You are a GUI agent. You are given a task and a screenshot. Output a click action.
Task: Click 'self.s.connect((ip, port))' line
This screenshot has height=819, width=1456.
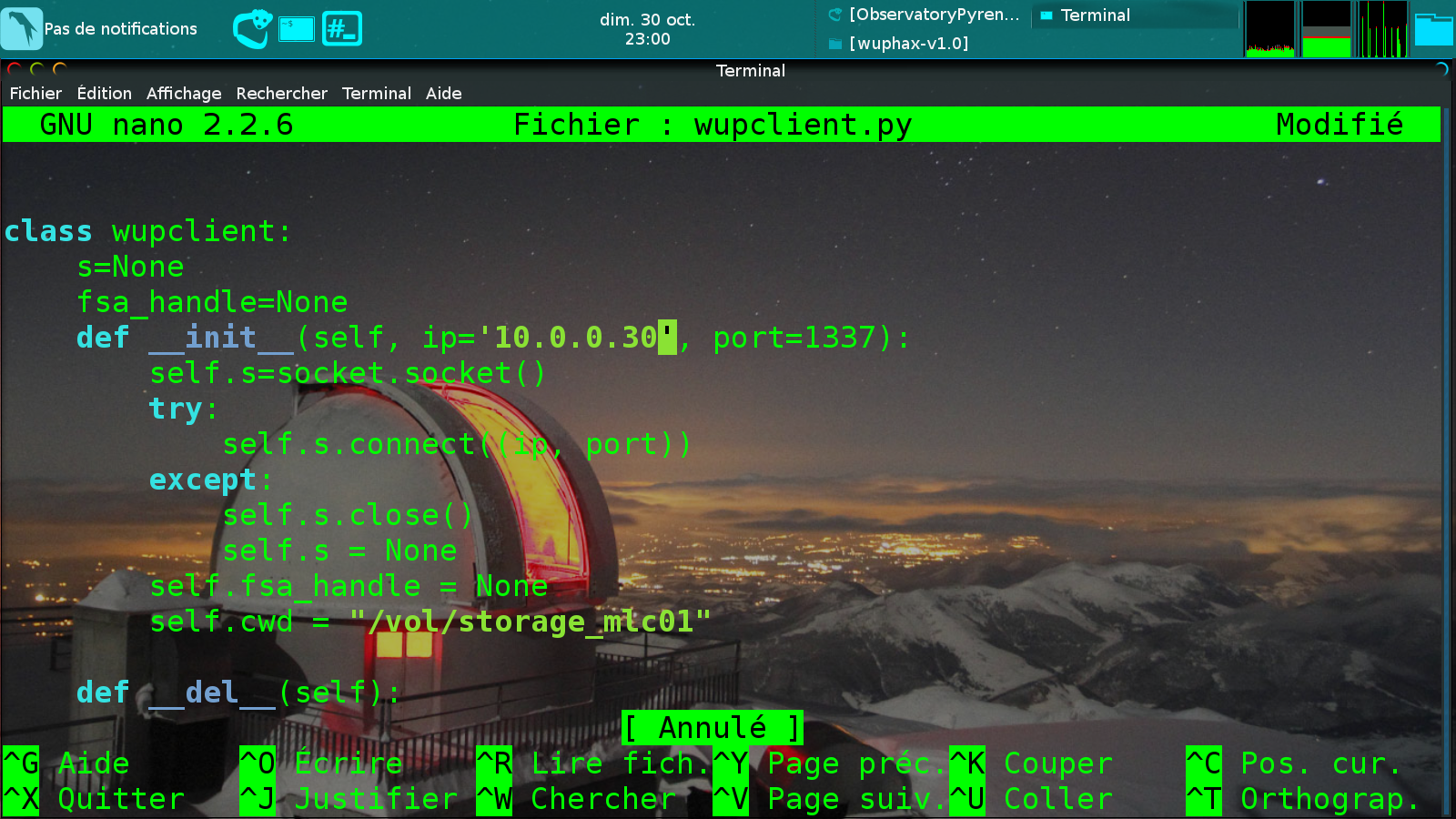pyautogui.click(x=458, y=444)
